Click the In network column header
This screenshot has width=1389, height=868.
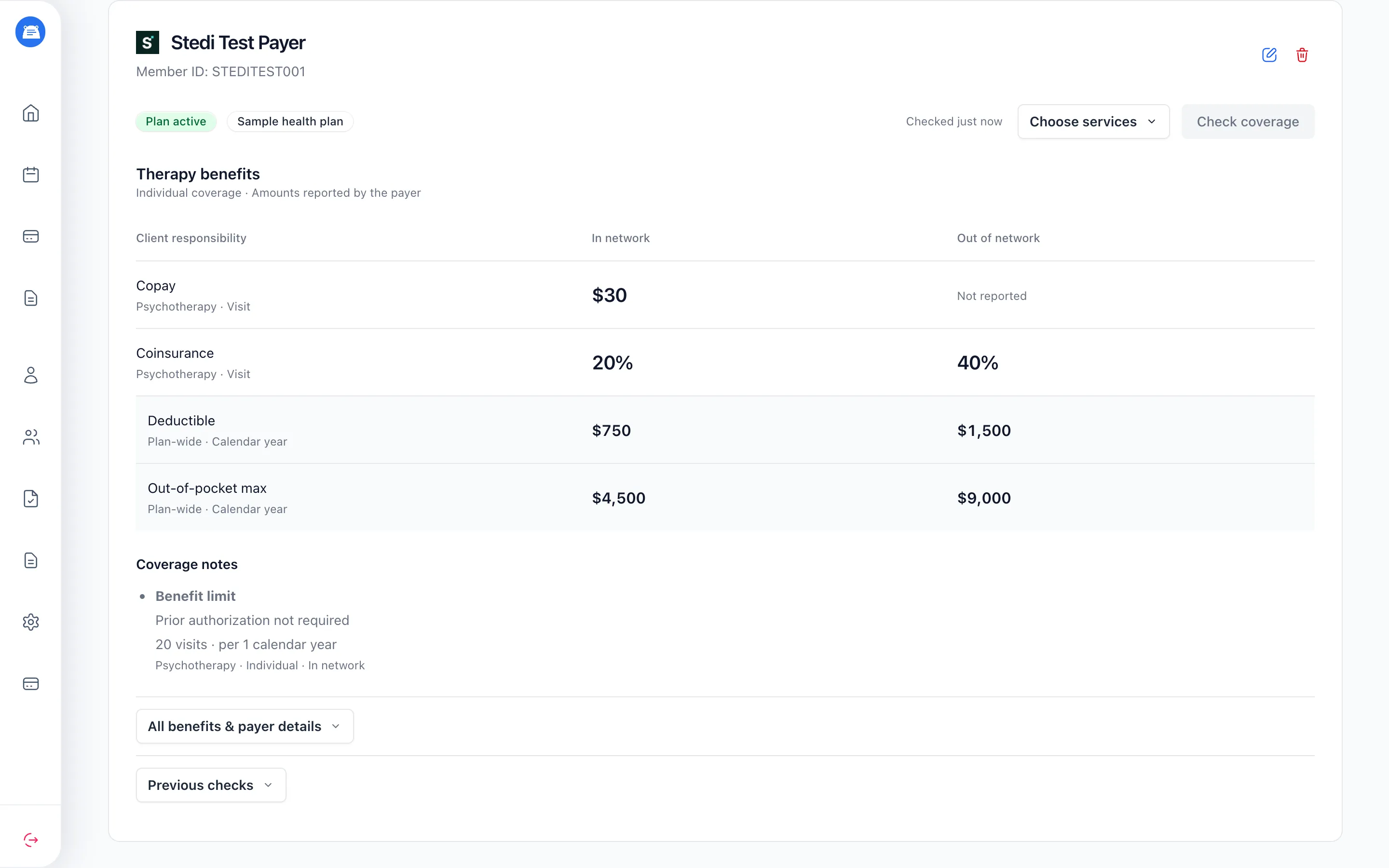click(x=620, y=238)
